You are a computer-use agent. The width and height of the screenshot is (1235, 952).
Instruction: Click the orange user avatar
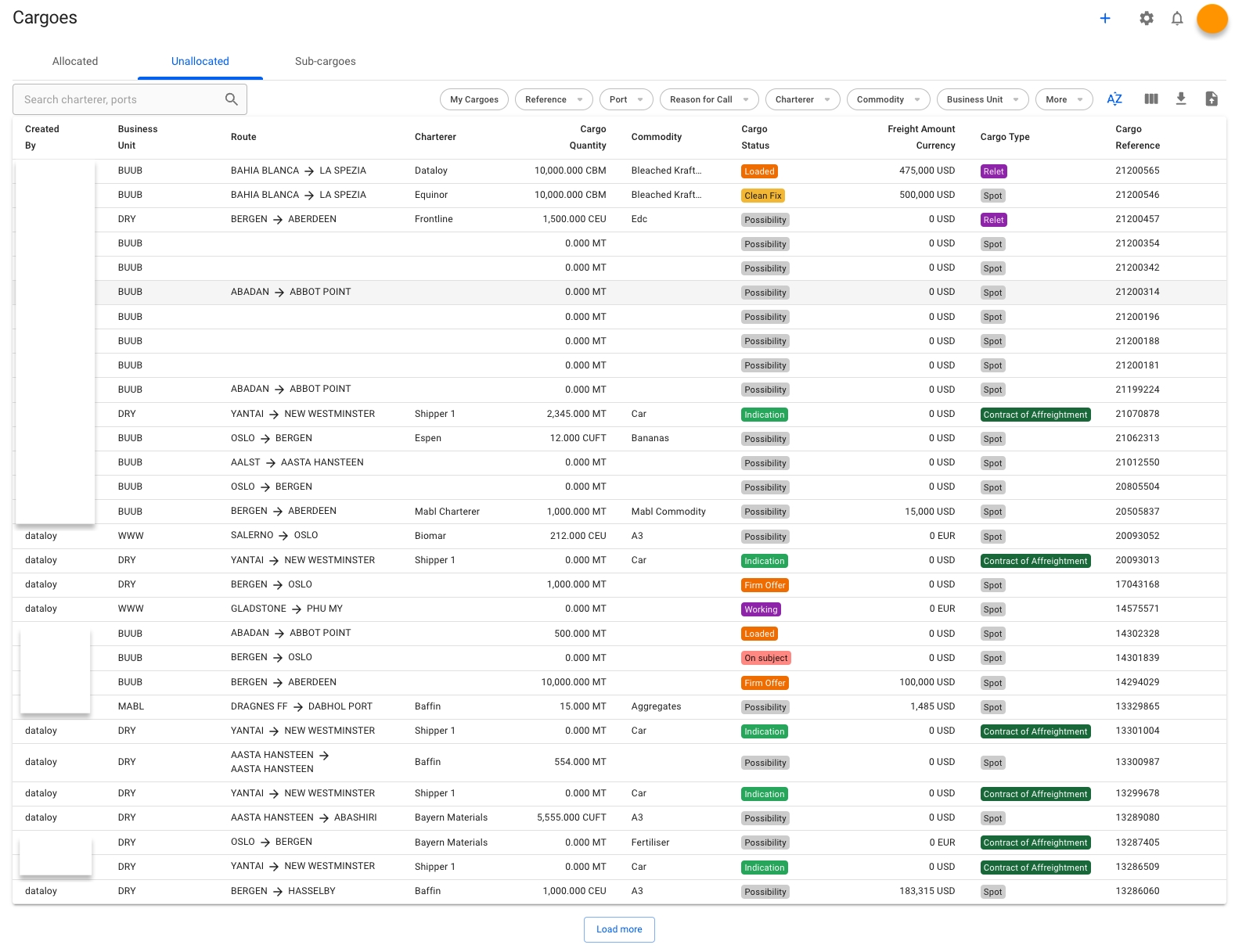click(1212, 19)
